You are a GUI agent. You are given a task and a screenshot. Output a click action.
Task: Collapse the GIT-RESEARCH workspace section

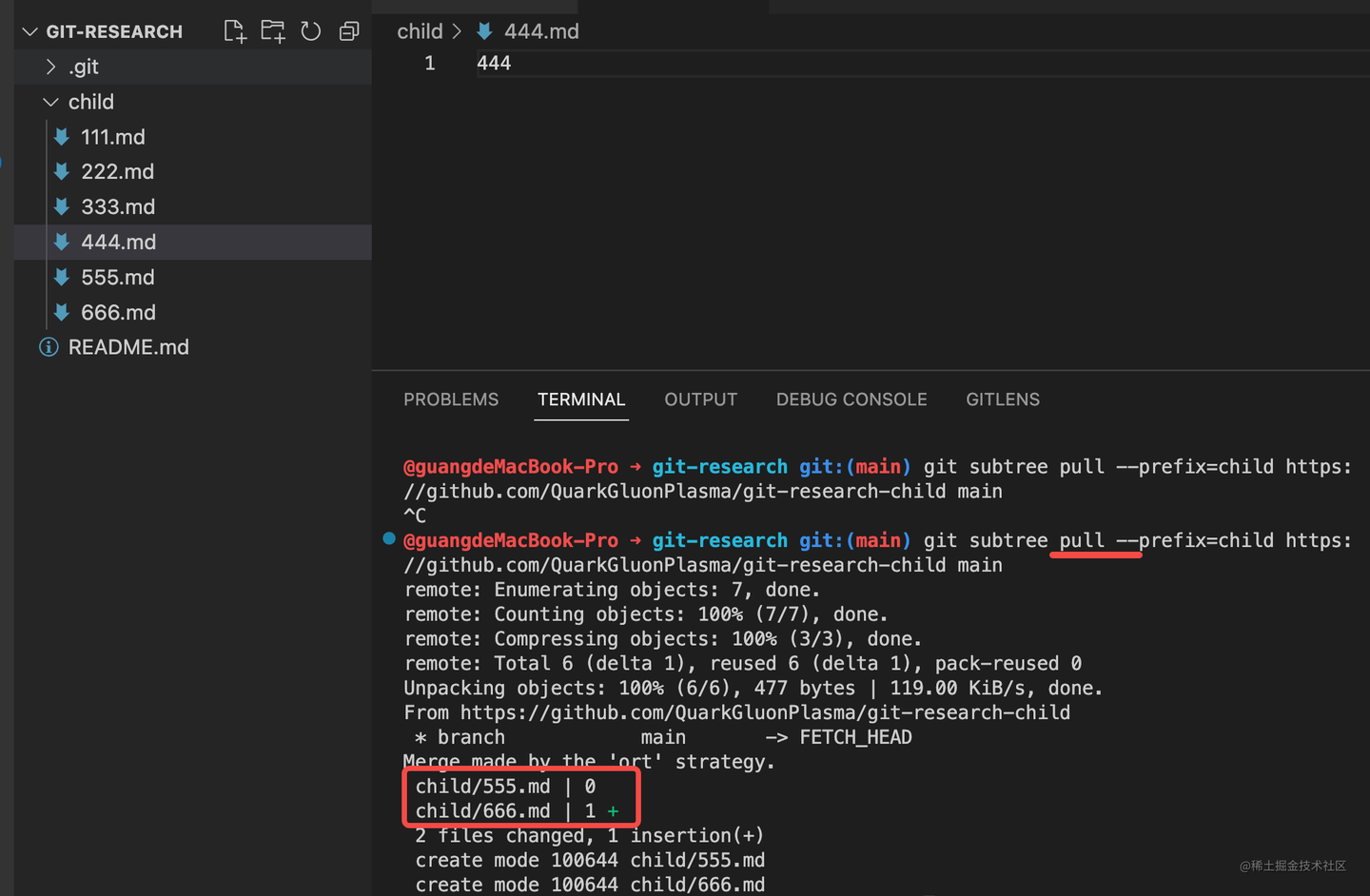29,30
